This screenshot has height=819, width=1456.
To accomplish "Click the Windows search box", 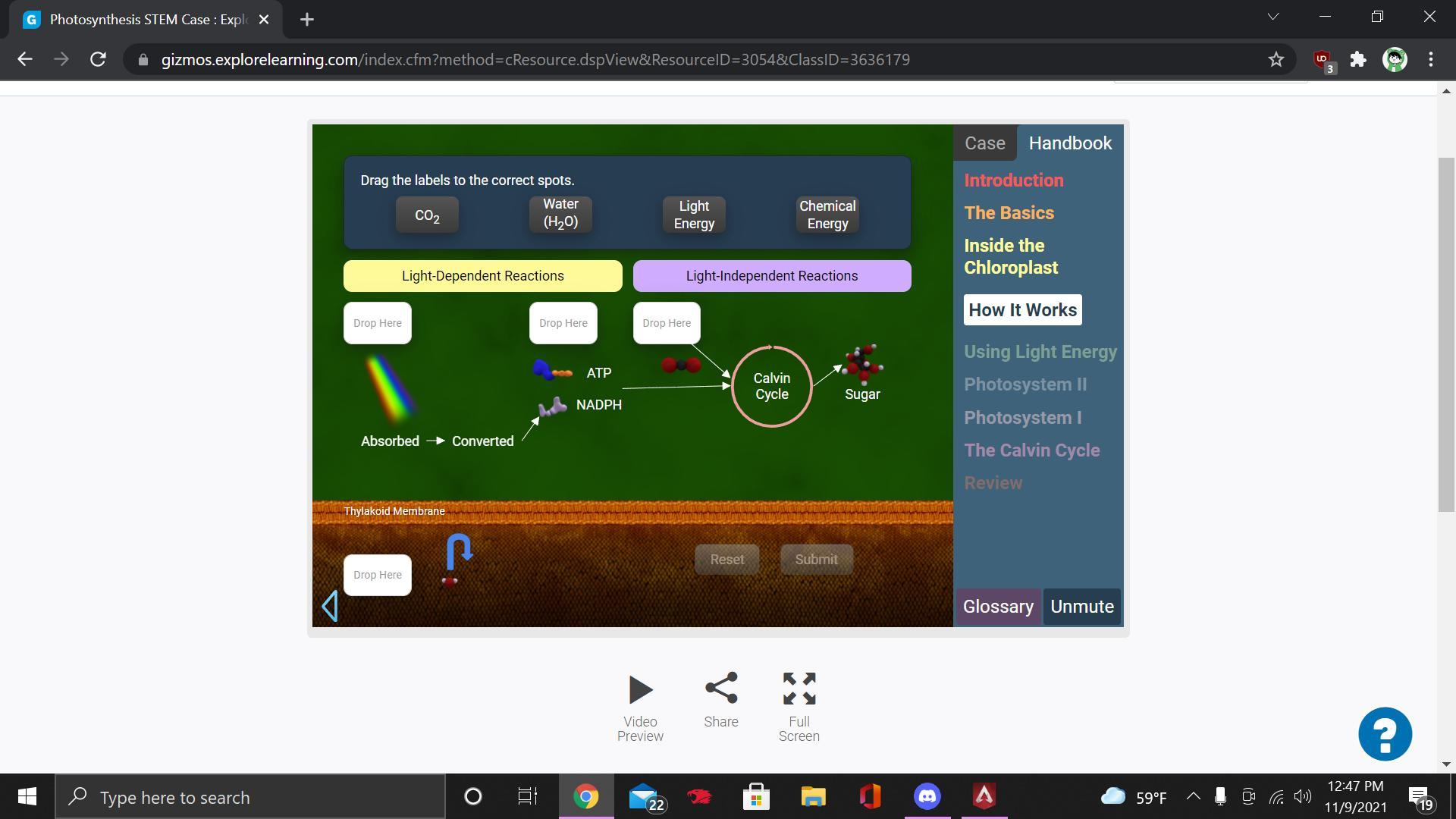I will [250, 797].
